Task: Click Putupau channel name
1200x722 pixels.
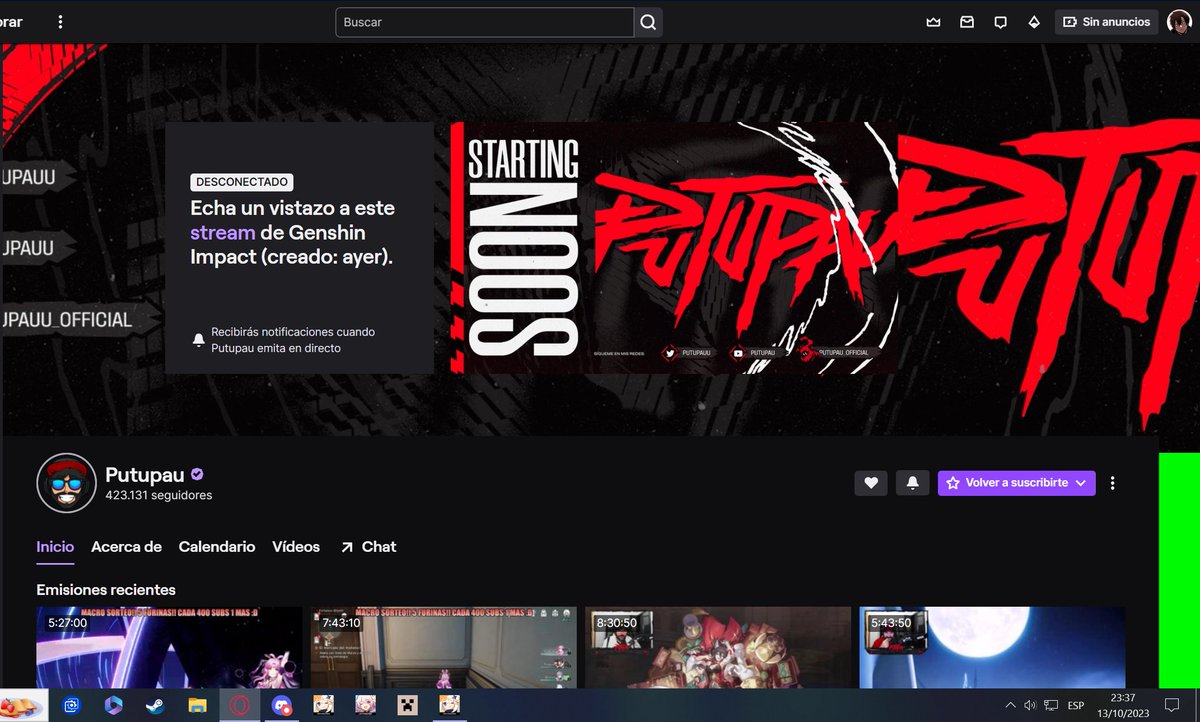Action: [x=145, y=474]
